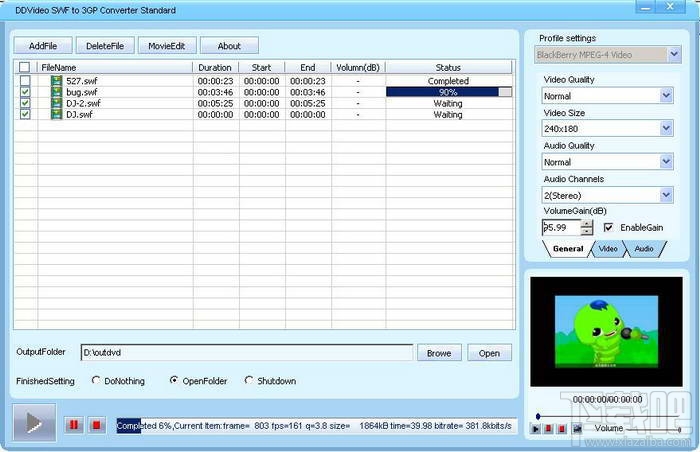Viewport: 700px width, 452px height.
Task: Stop conversion using red stop icon
Action: [96, 425]
